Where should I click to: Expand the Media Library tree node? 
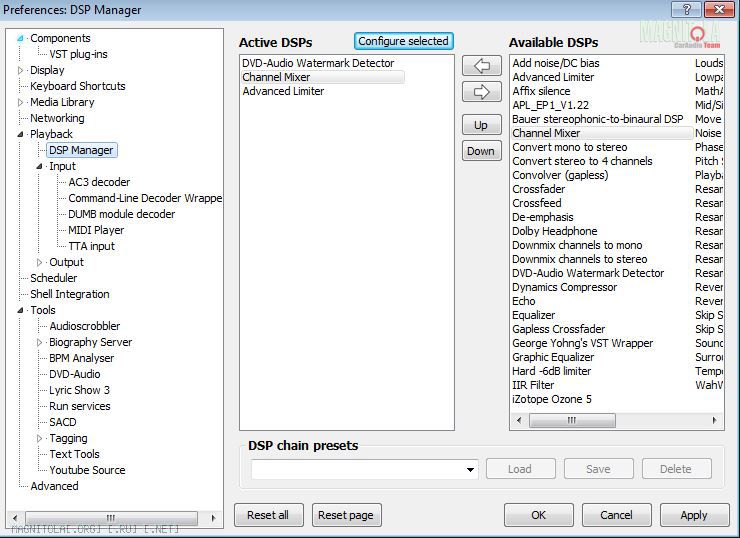point(20,102)
